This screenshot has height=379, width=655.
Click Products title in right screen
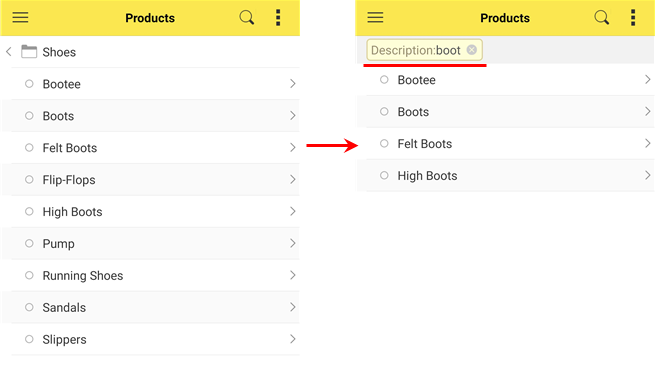click(505, 18)
